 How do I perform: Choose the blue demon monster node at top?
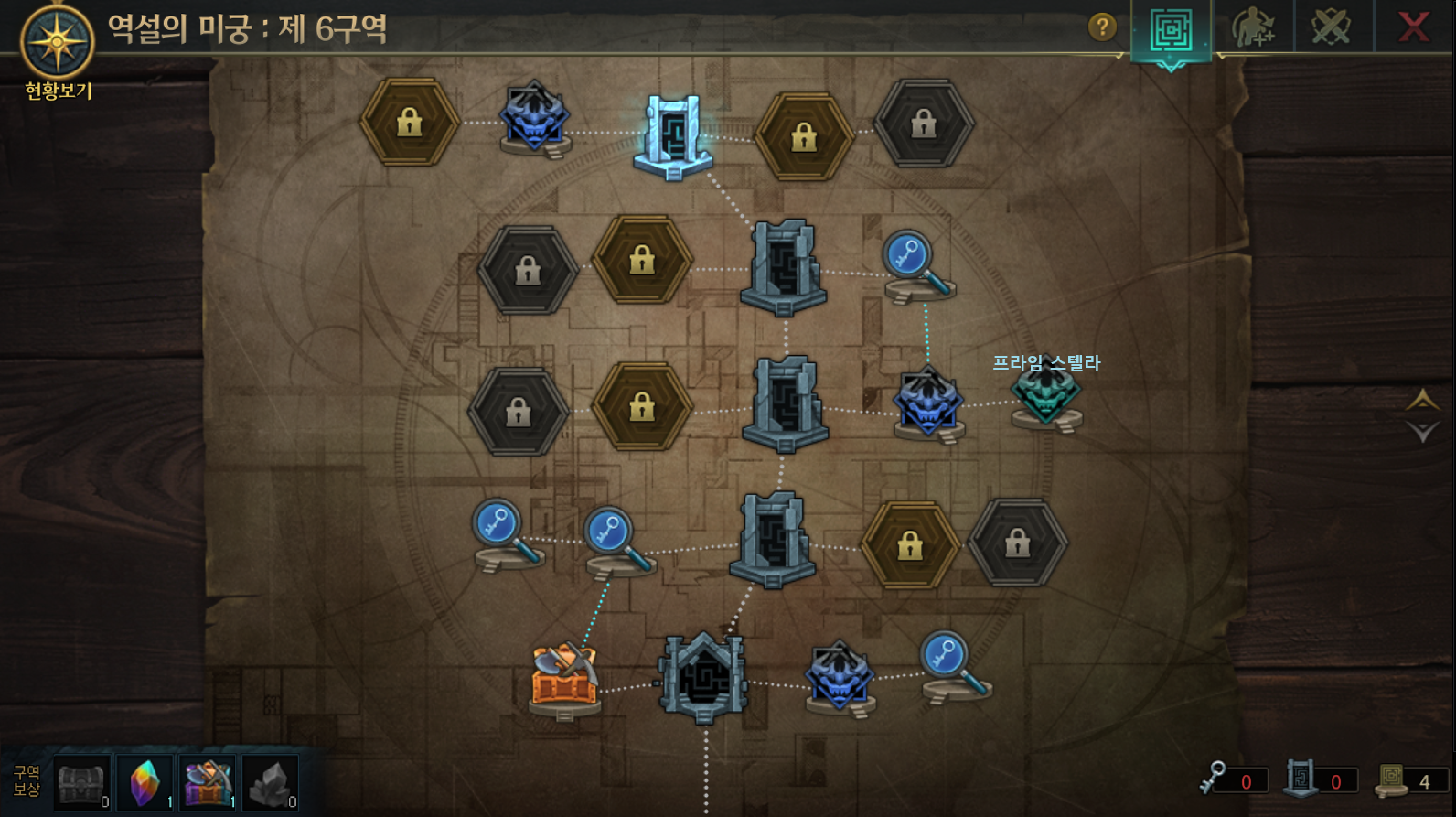535,119
